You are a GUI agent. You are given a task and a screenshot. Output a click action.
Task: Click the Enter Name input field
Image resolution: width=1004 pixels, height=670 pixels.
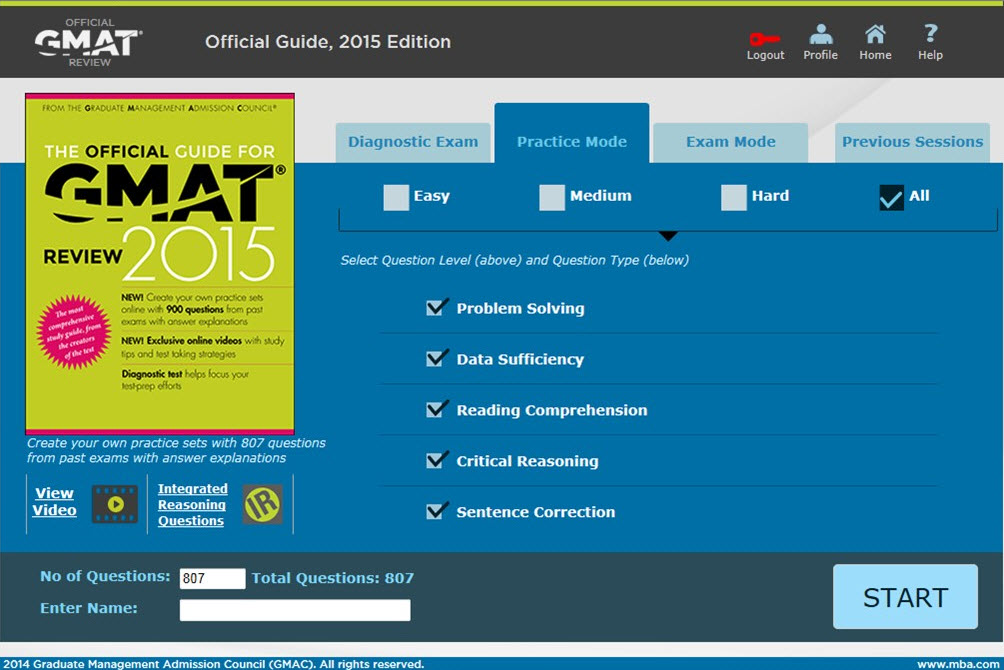295,610
